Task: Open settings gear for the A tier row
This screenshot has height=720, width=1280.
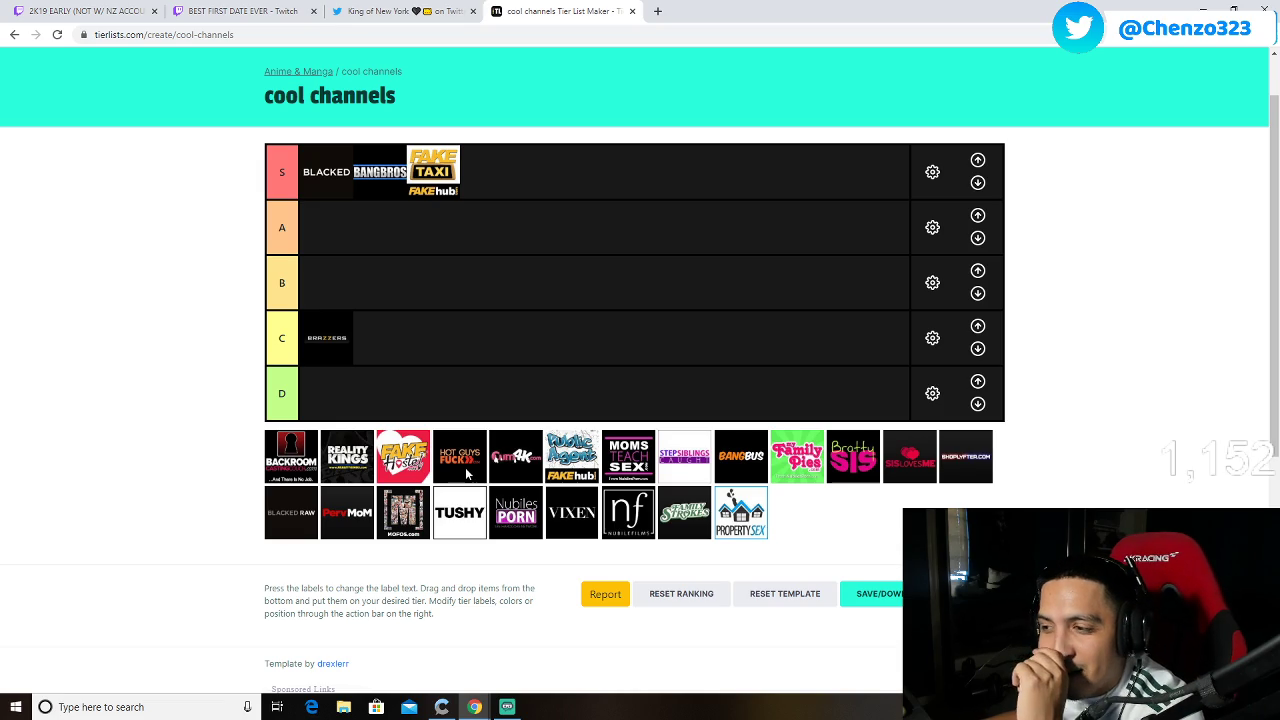Action: click(x=932, y=227)
